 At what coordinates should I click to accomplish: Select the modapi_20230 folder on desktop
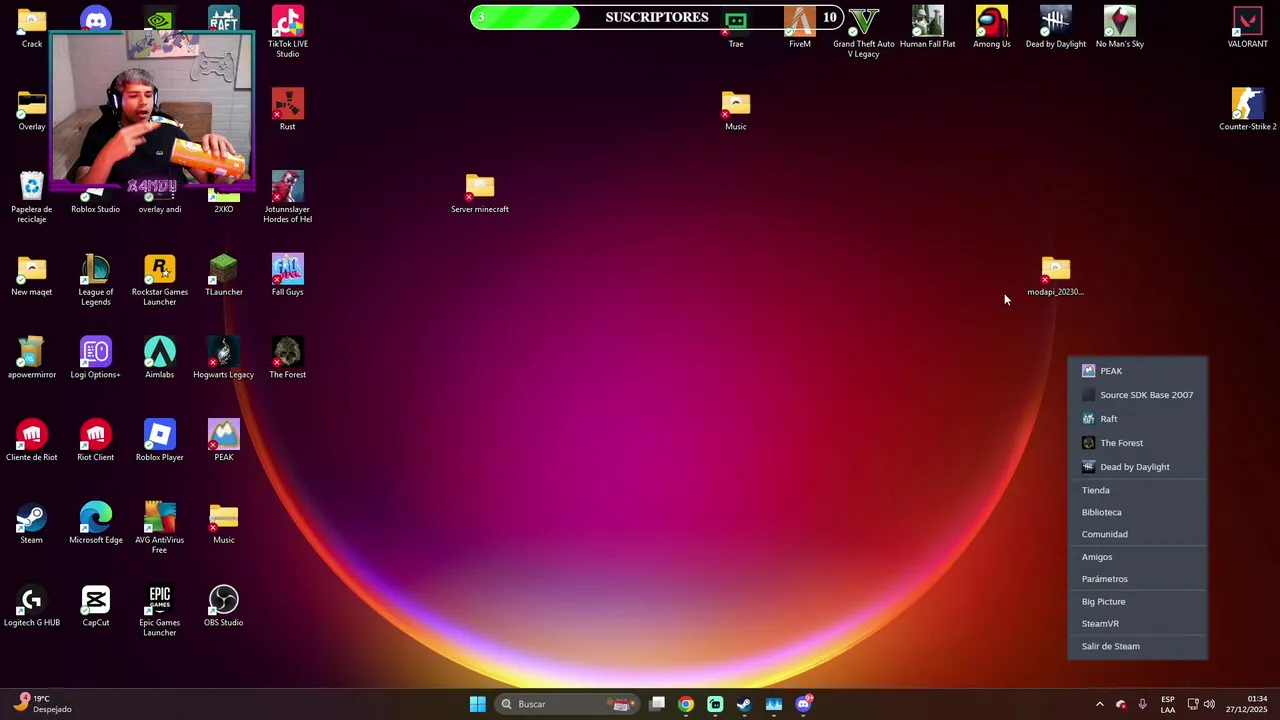pyautogui.click(x=1056, y=275)
